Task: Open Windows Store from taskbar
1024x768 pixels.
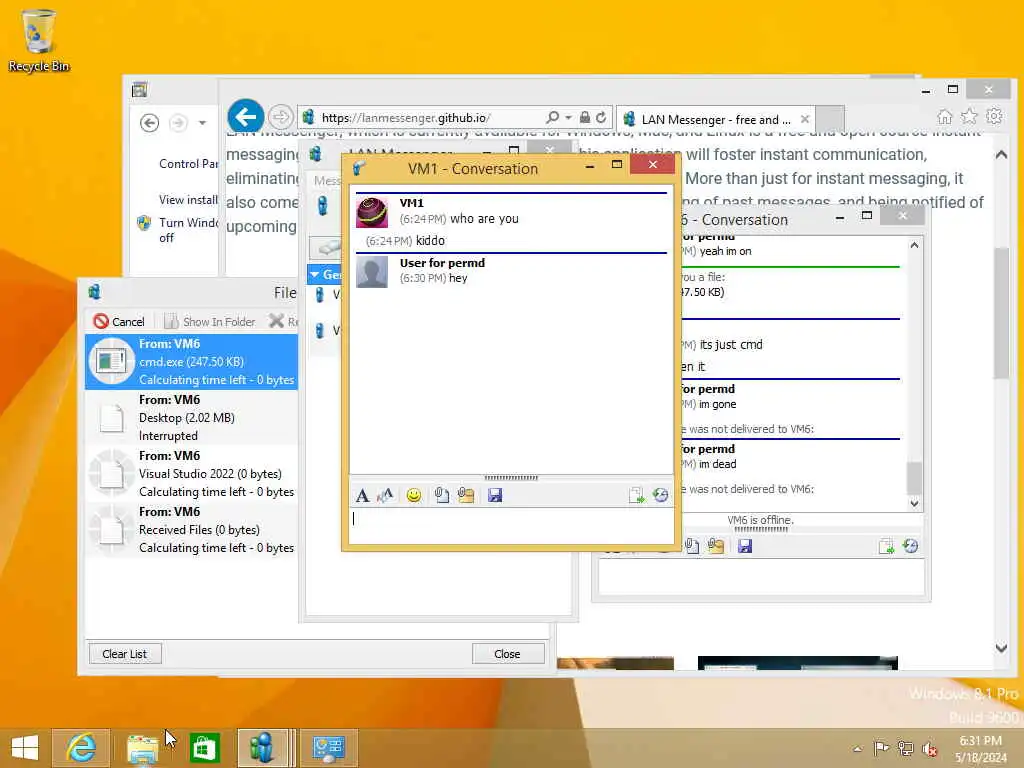Action: (204, 748)
